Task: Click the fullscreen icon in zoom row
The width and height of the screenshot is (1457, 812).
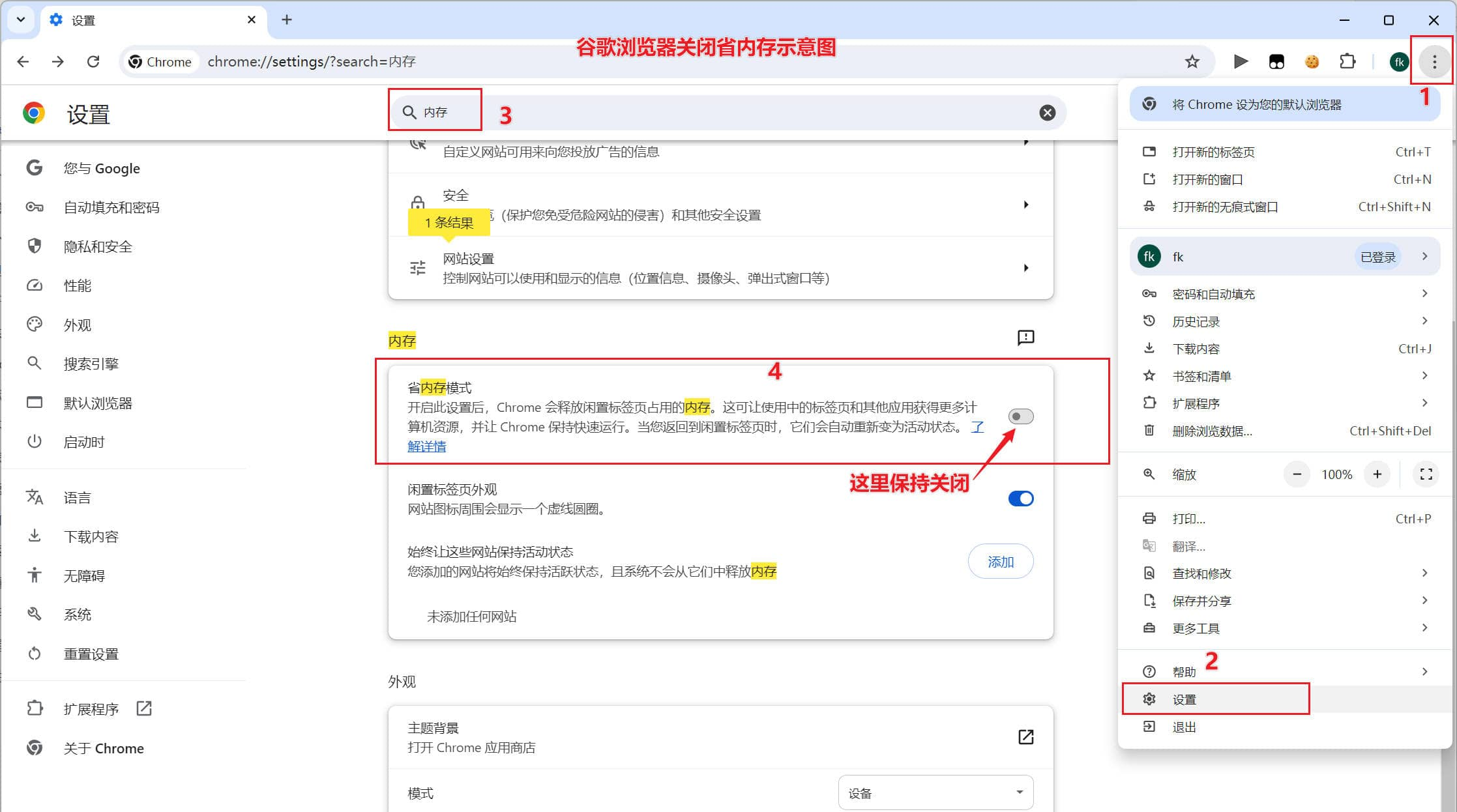Action: [1426, 474]
